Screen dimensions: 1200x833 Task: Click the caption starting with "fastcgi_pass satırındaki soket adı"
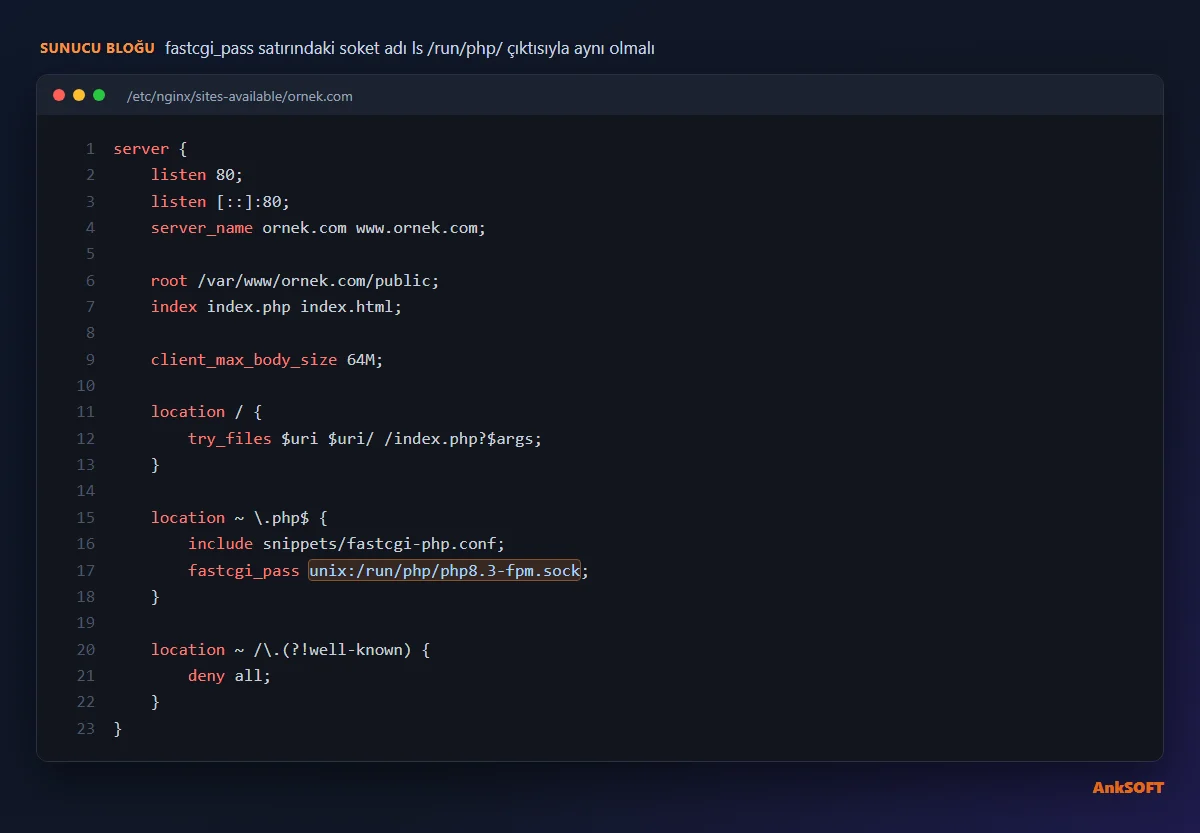(410, 48)
